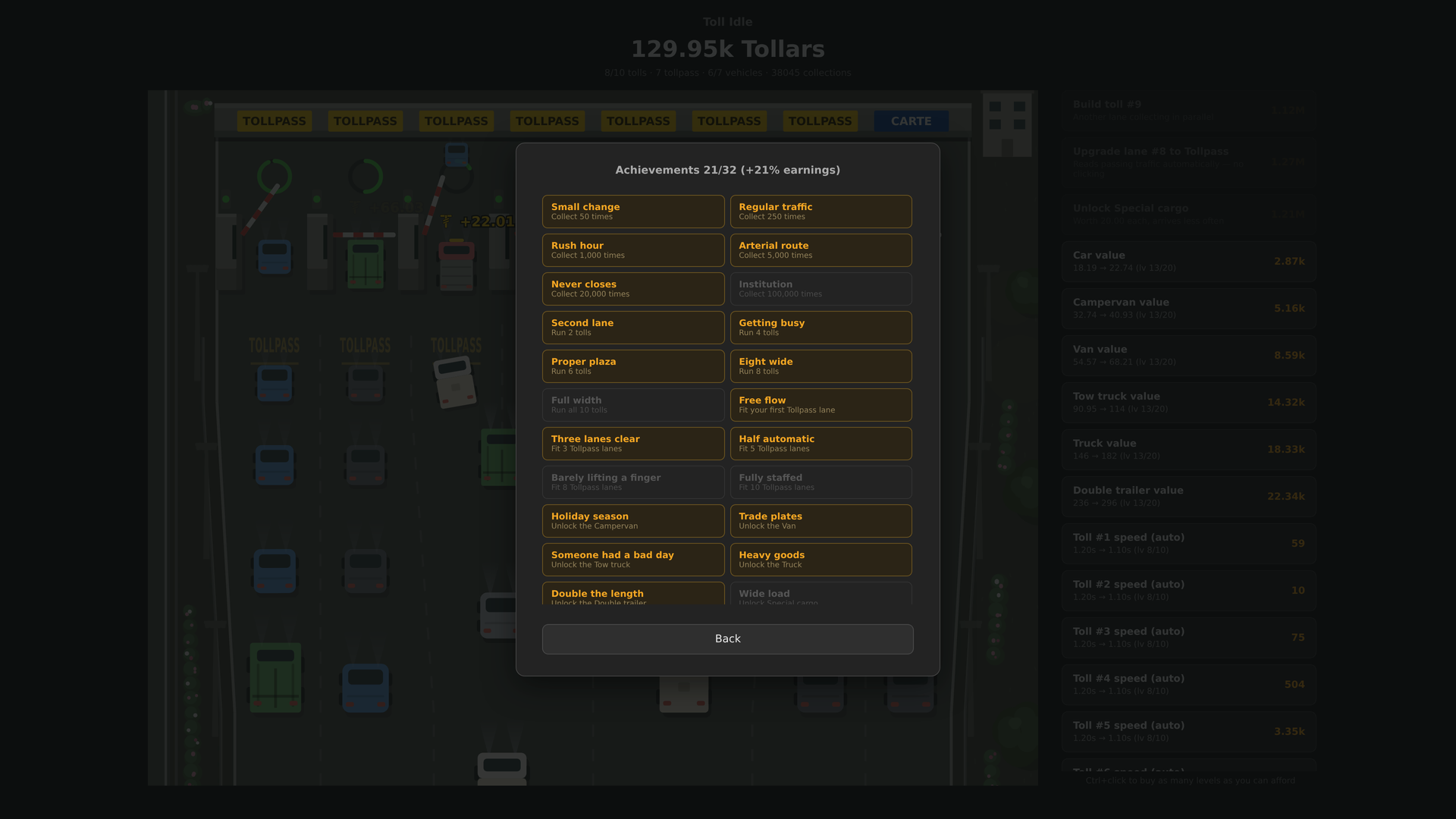Click the blue CARTE lane sign
1456x819 pixels.
[911, 121]
